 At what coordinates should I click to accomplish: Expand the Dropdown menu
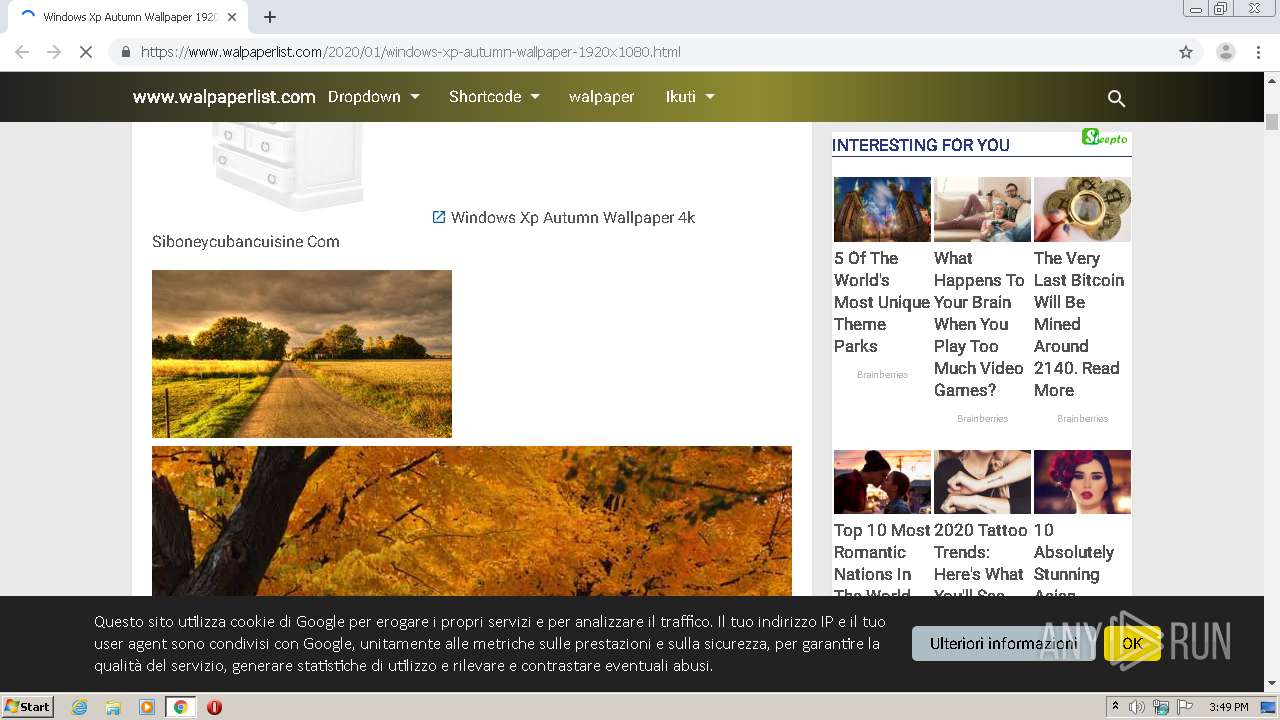coord(374,97)
